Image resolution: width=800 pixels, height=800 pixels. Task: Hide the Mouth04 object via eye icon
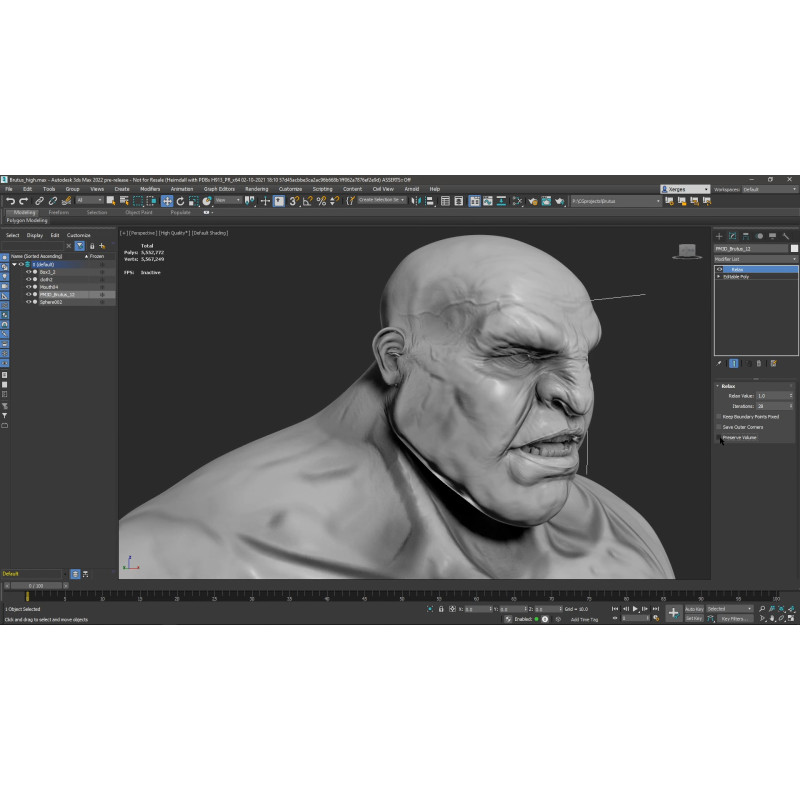tap(28, 287)
